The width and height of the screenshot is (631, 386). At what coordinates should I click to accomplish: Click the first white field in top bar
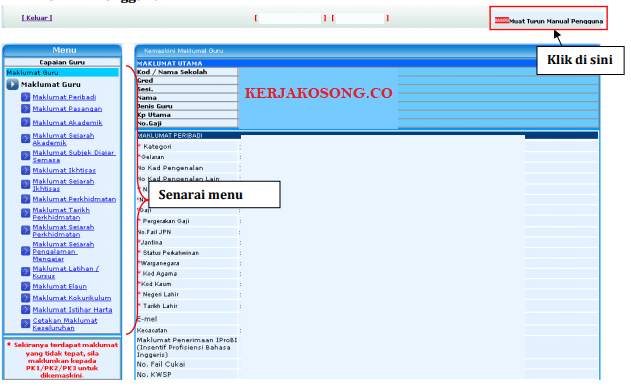290,18
